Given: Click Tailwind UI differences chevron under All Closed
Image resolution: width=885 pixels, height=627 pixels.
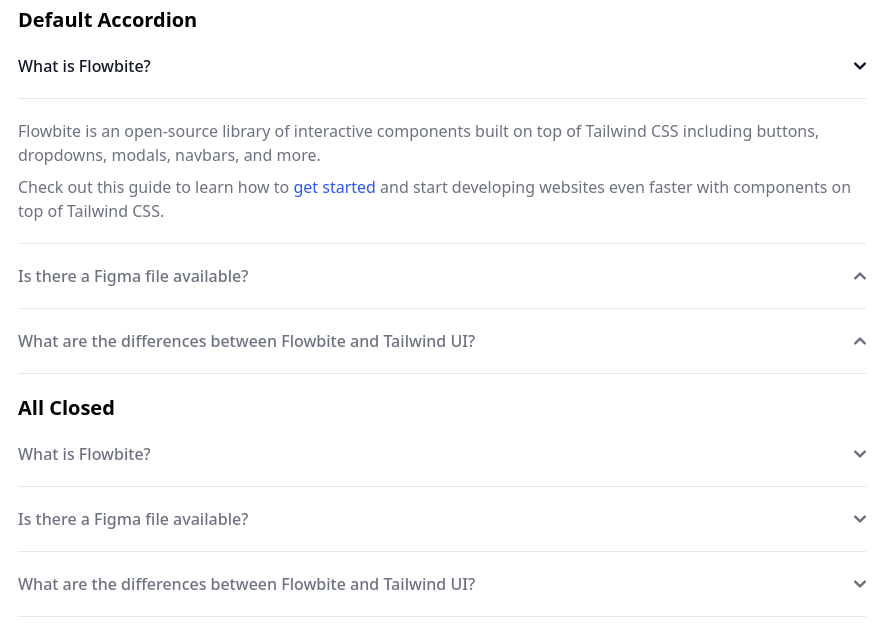Looking at the screenshot, I should (x=859, y=584).
